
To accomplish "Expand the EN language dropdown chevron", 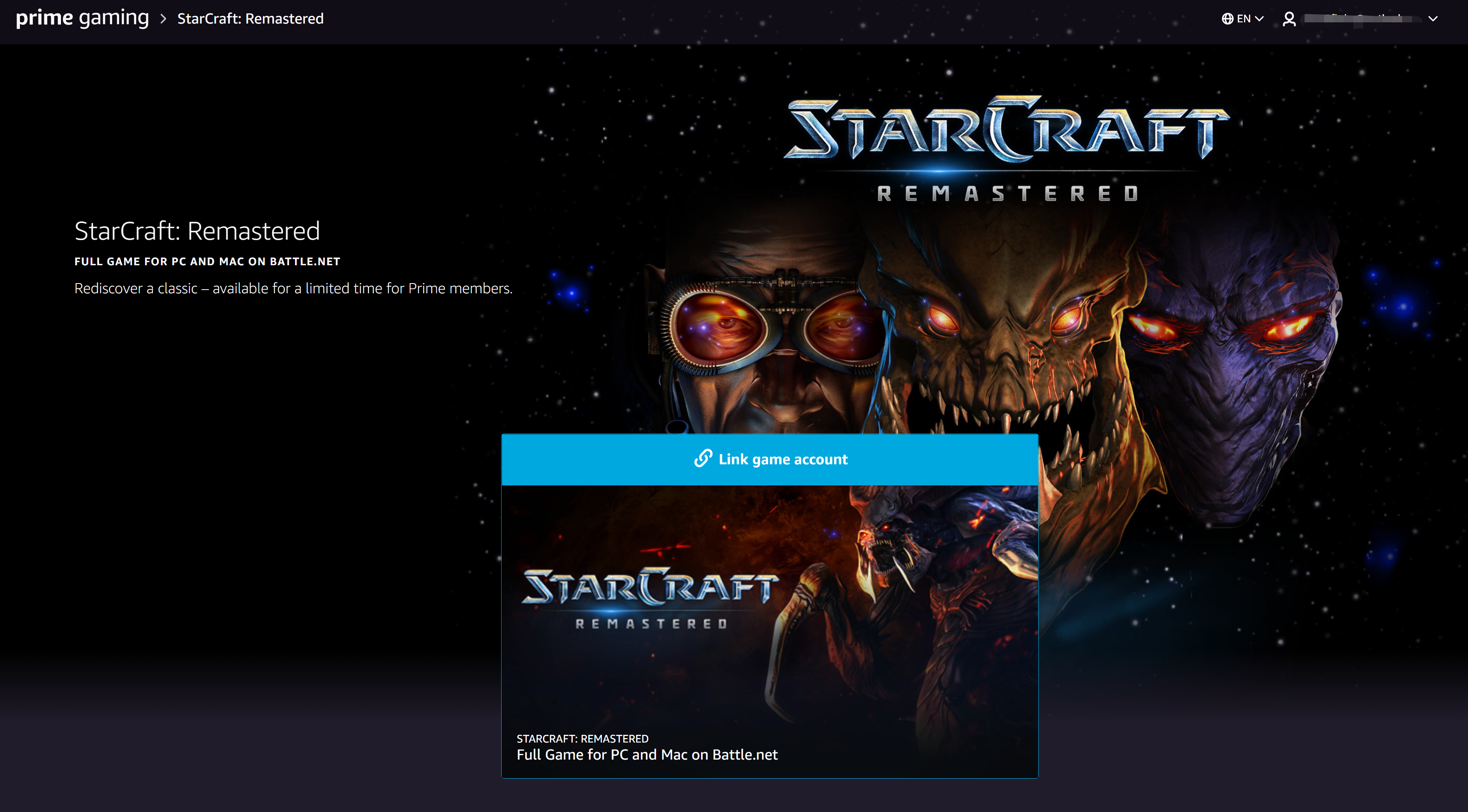I will (x=1260, y=19).
